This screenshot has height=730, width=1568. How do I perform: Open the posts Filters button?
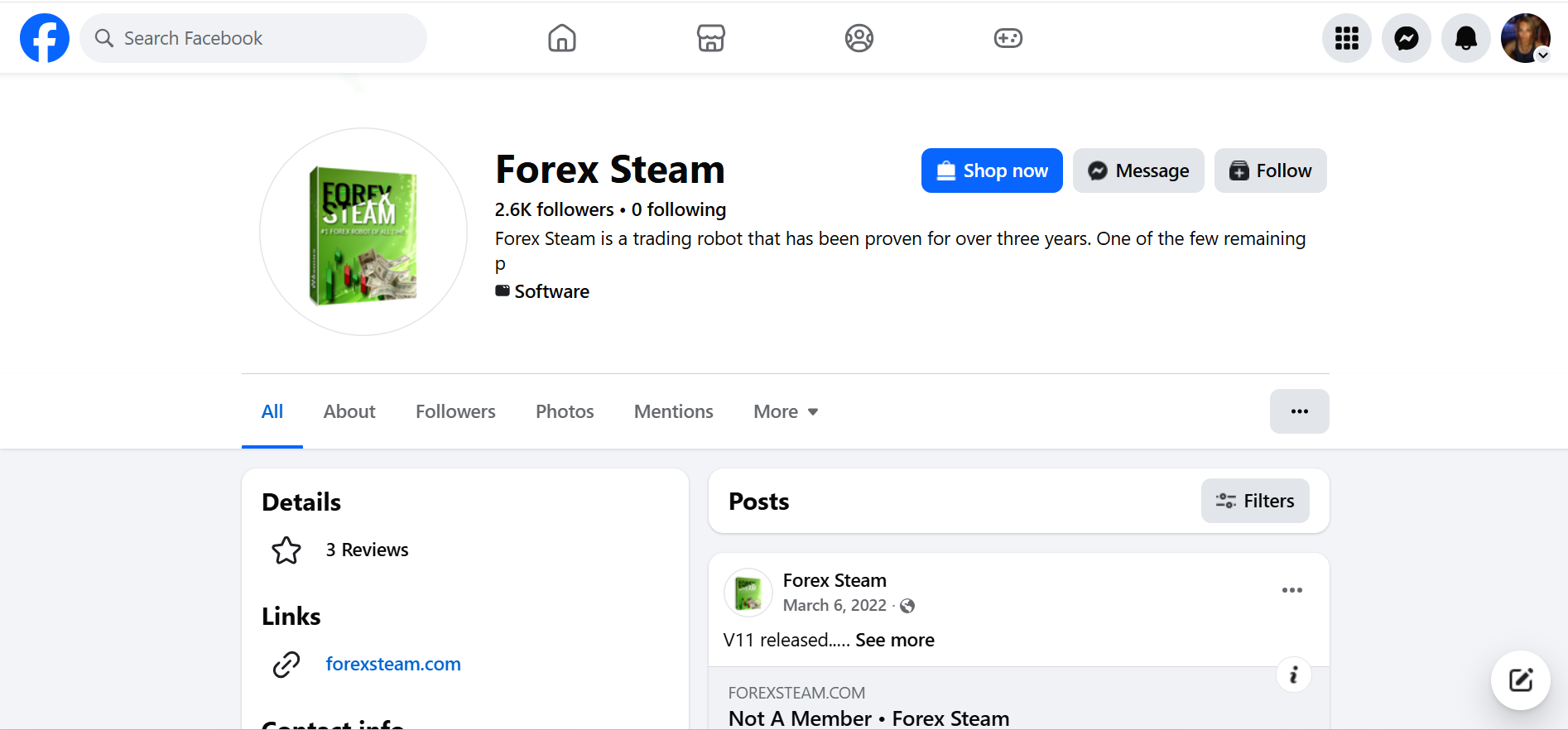pos(1255,501)
